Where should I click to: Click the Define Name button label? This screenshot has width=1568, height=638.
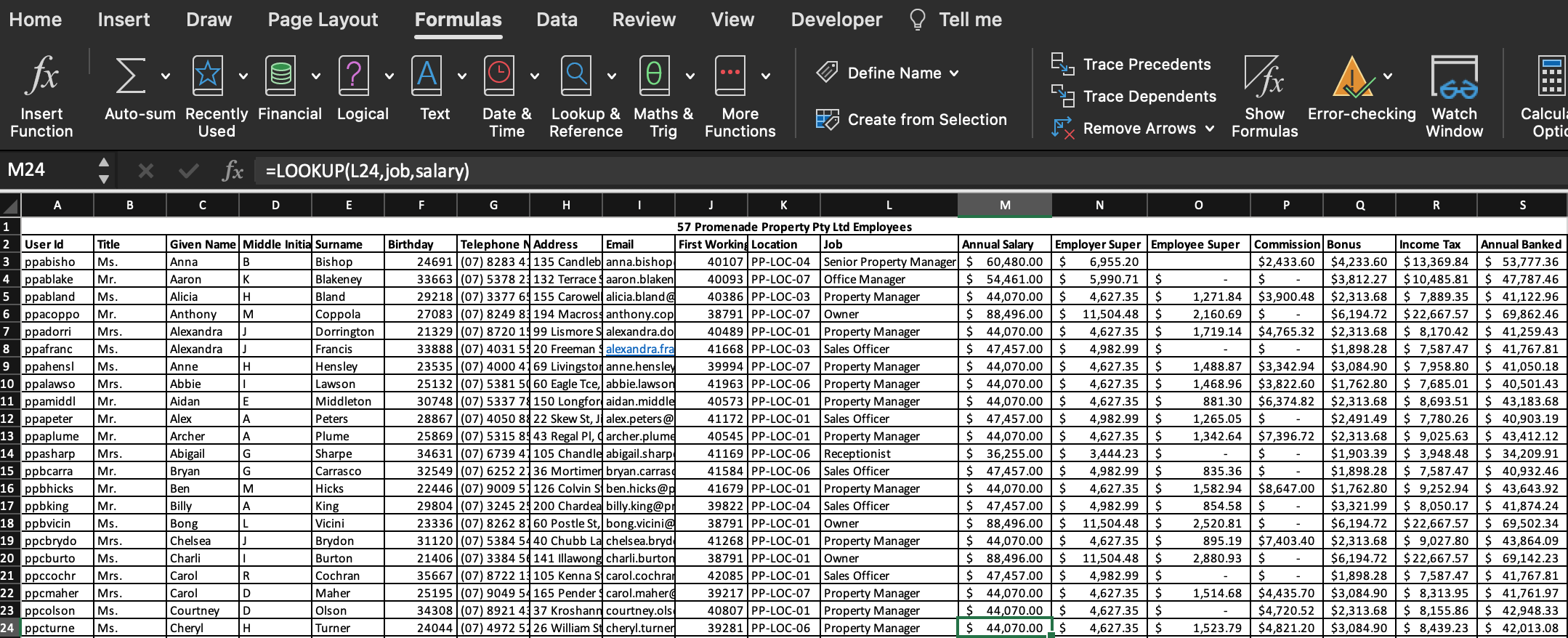pos(894,73)
